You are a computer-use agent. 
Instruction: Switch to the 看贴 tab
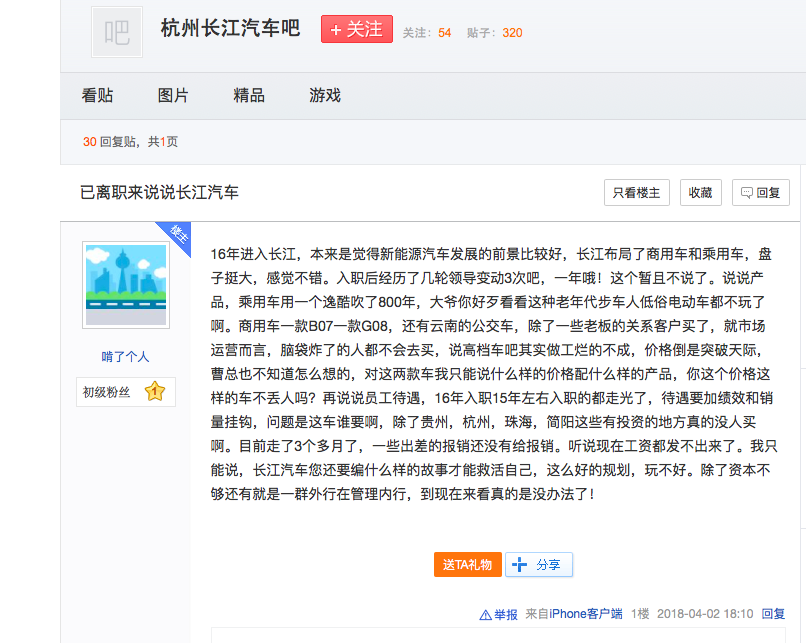click(x=97, y=96)
